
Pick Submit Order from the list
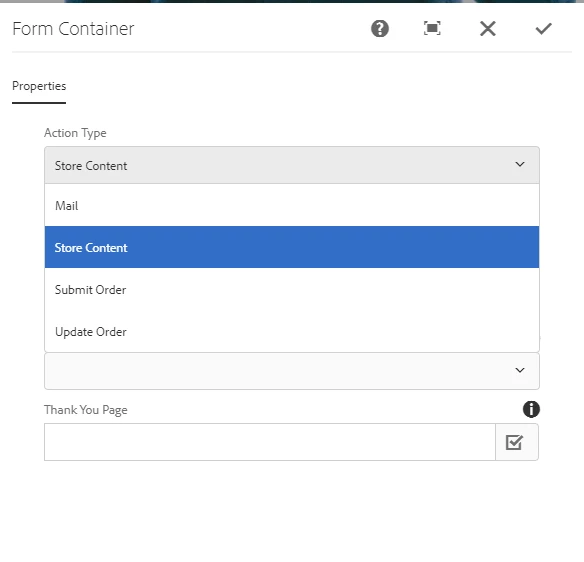click(292, 289)
